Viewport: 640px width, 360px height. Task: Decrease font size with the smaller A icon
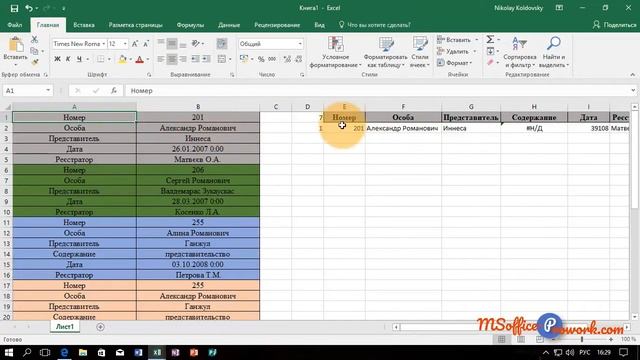[x=146, y=44]
